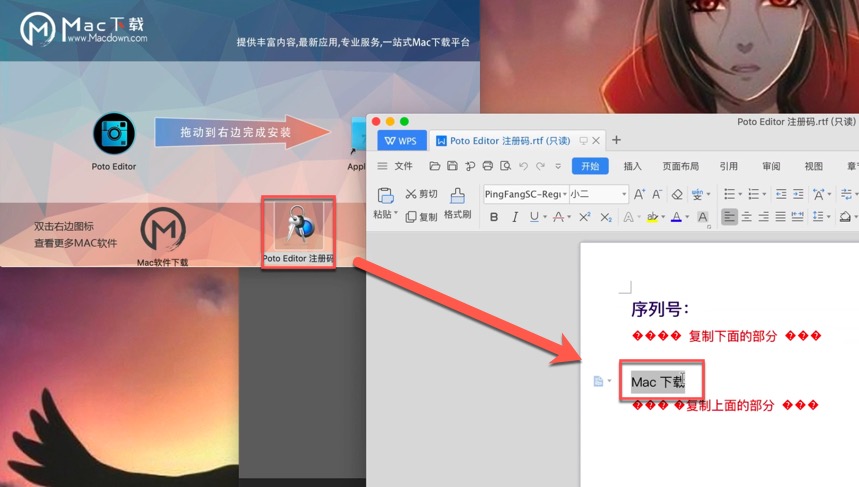Click the phonetic guide 變 icon

click(697, 194)
